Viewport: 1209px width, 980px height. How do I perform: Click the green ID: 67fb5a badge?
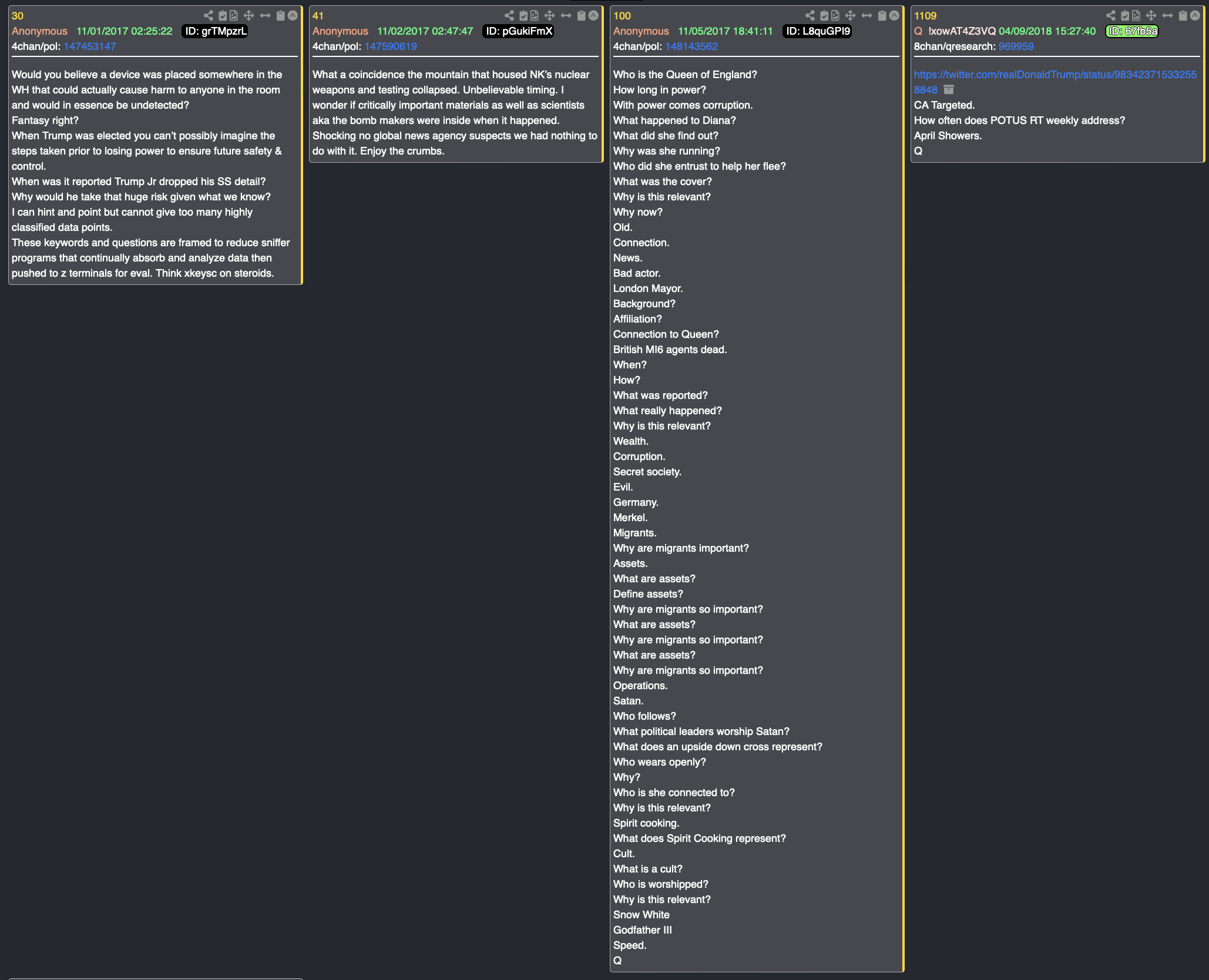point(1132,31)
